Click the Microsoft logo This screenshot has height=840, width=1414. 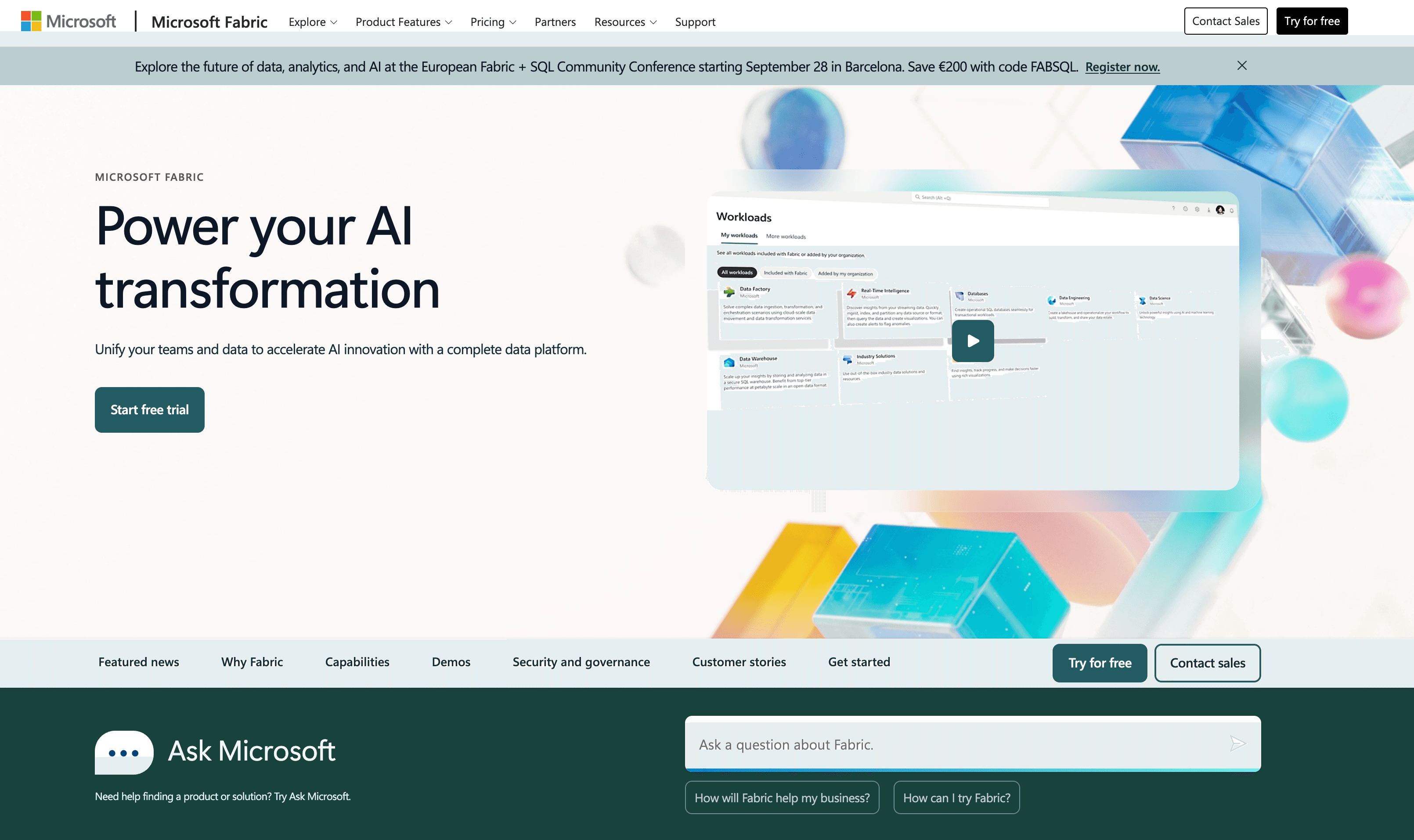pyautogui.click(x=69, y=22)
